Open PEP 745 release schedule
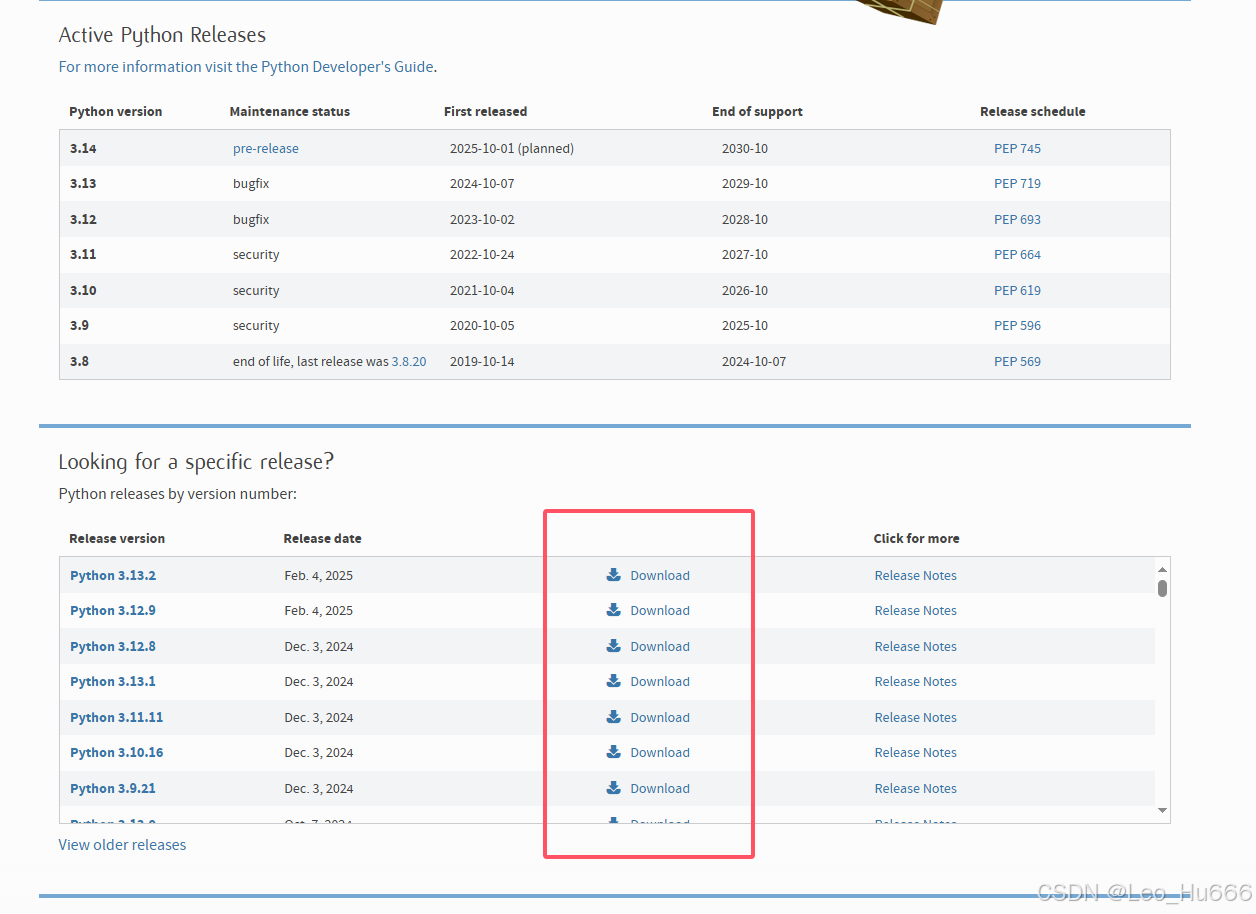The width and height of the screenshot is (1256, 914). (1017, 148)
